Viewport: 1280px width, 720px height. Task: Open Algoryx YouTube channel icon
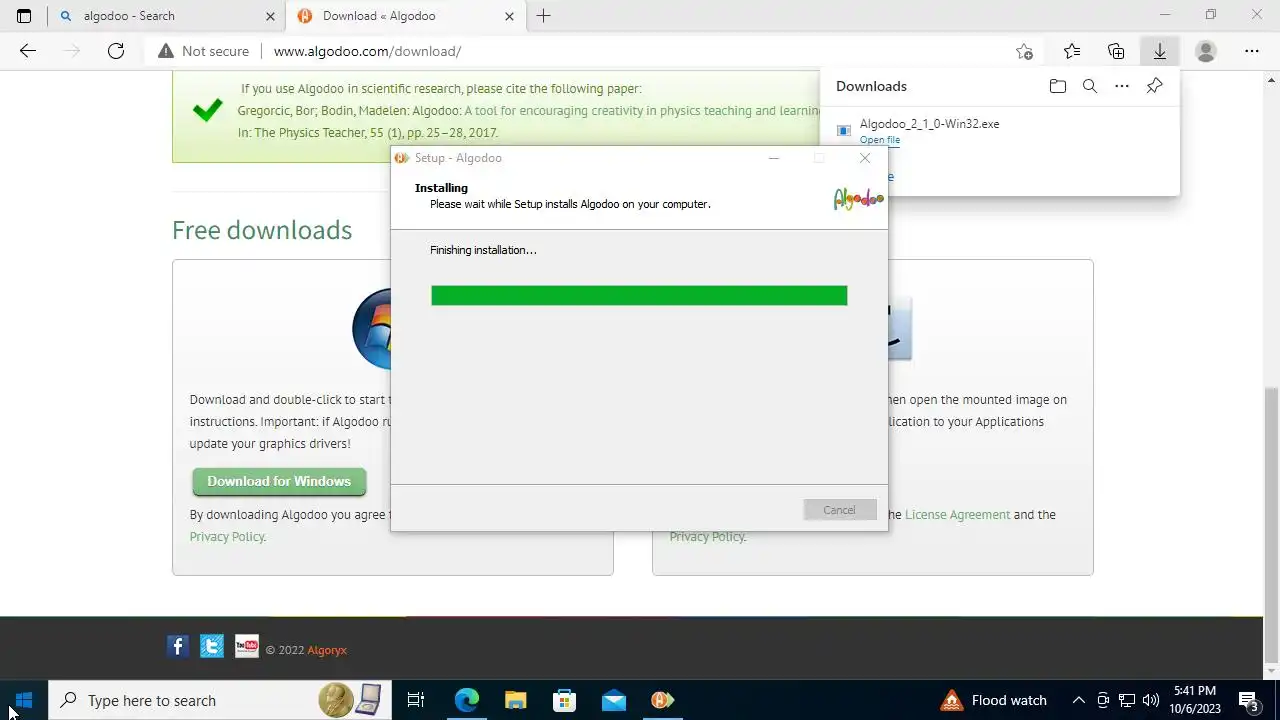pos(246,646)
